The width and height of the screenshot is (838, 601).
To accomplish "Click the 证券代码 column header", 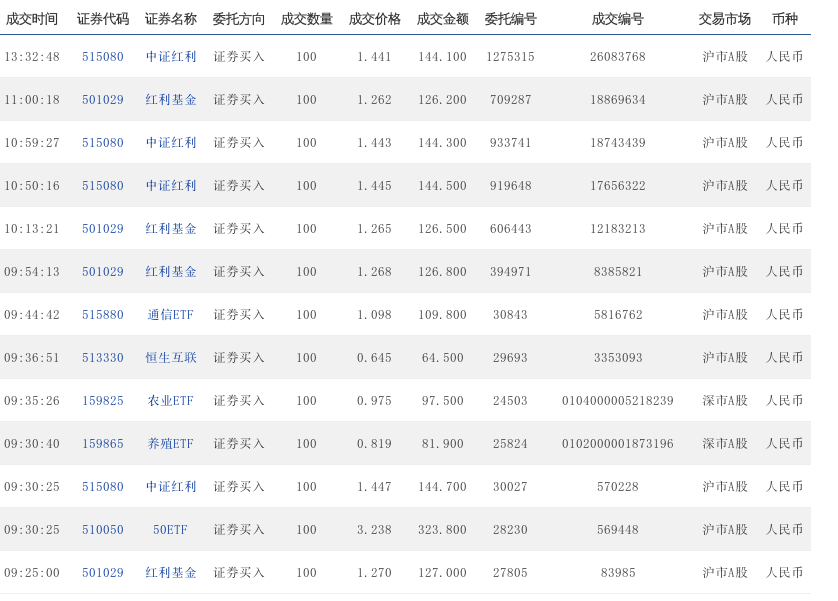I will 103,19.
